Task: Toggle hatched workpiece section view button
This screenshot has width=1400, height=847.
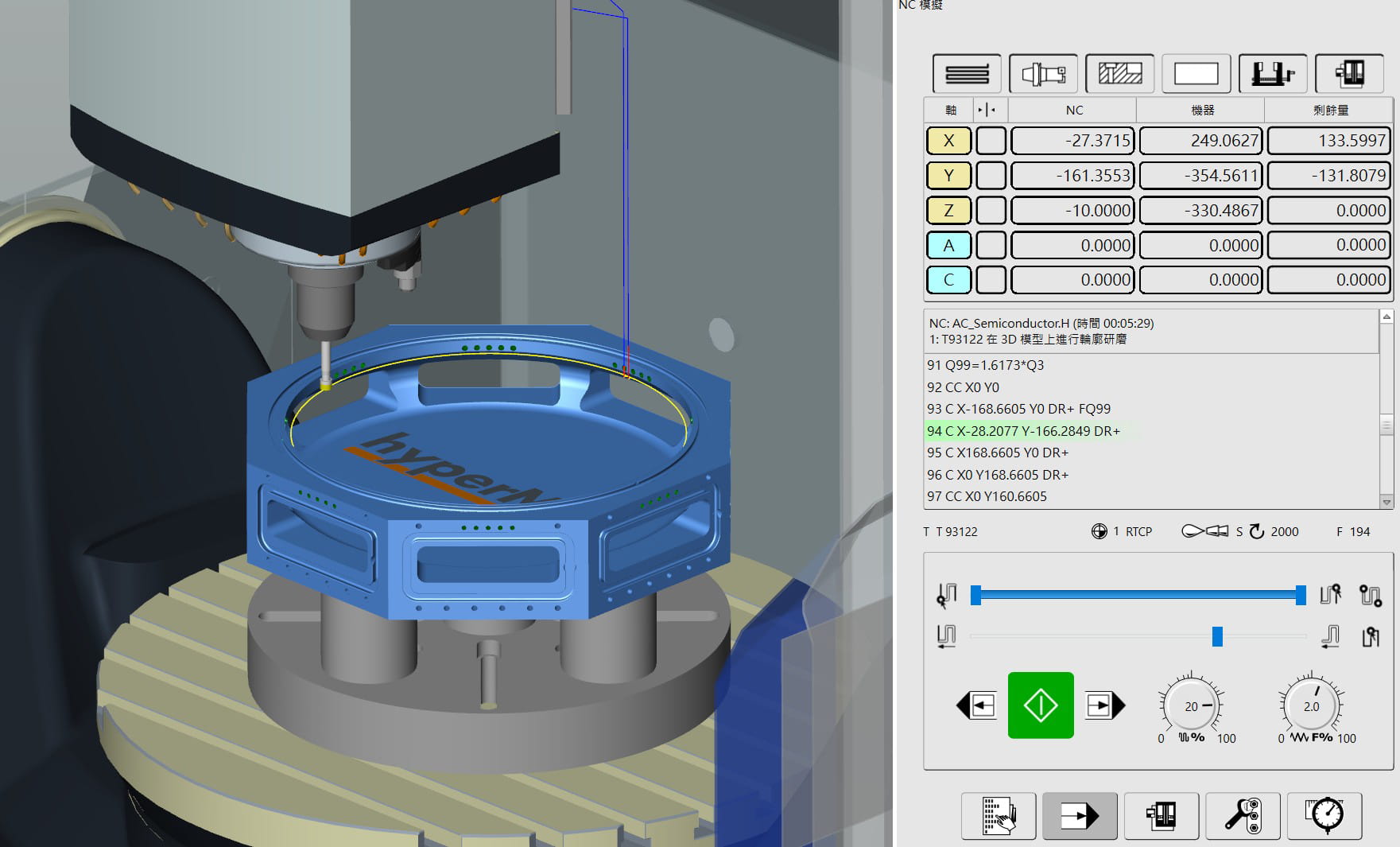Action: coord(1119,74)
